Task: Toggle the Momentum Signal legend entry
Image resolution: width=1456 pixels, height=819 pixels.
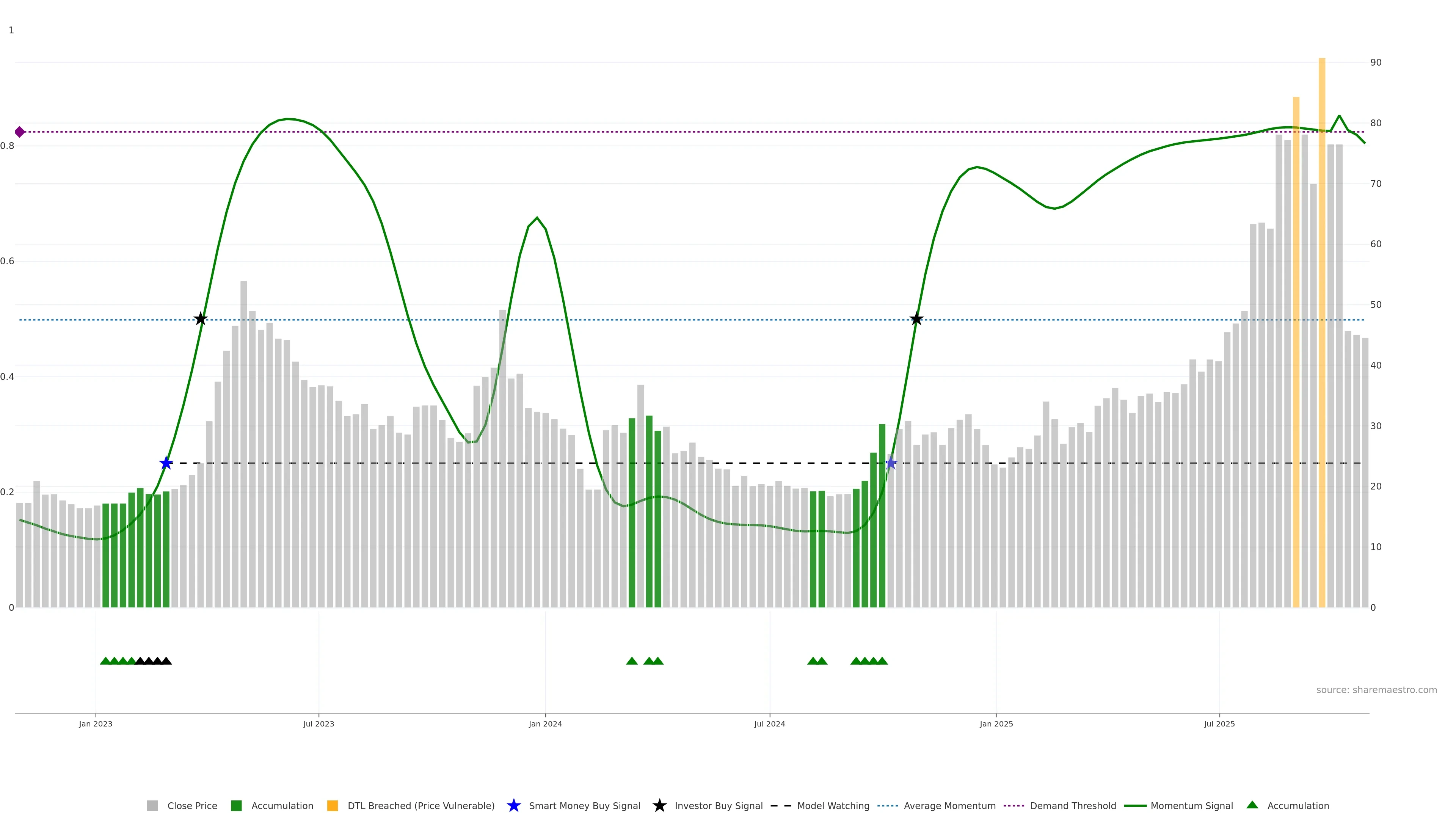Action: coord(1191,805)
